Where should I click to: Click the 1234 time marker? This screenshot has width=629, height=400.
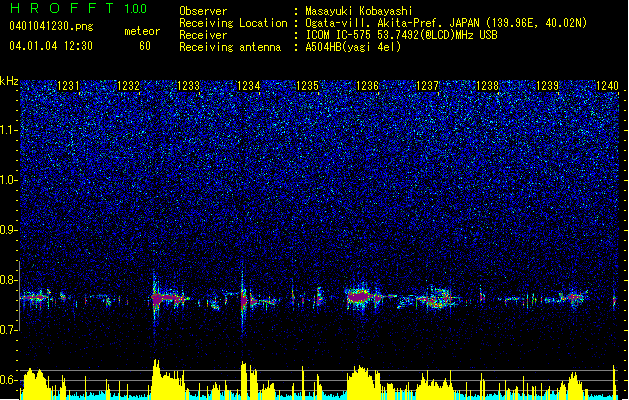248,85
